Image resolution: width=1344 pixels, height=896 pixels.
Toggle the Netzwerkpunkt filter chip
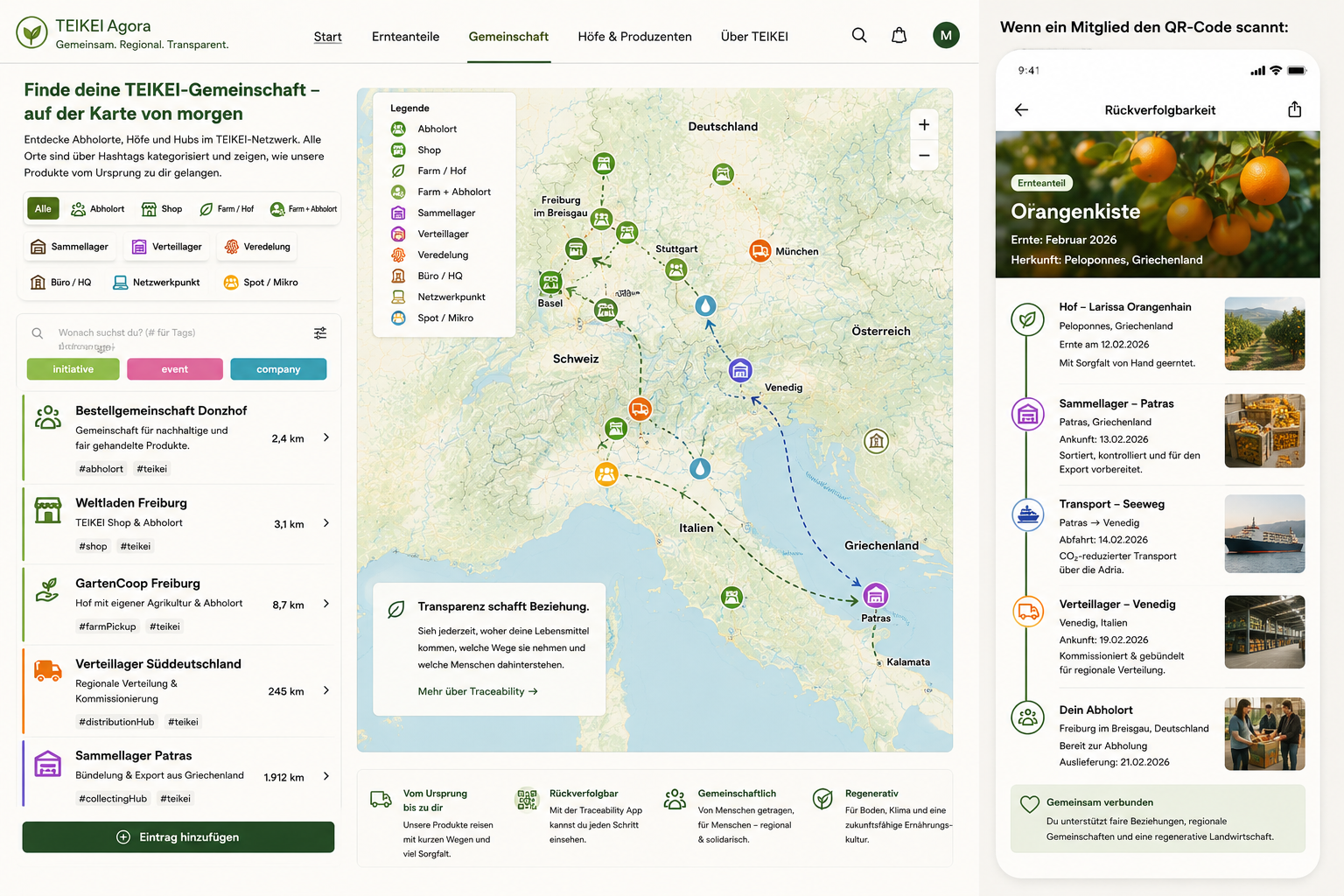pyautogui.click(x=157, y=283)
